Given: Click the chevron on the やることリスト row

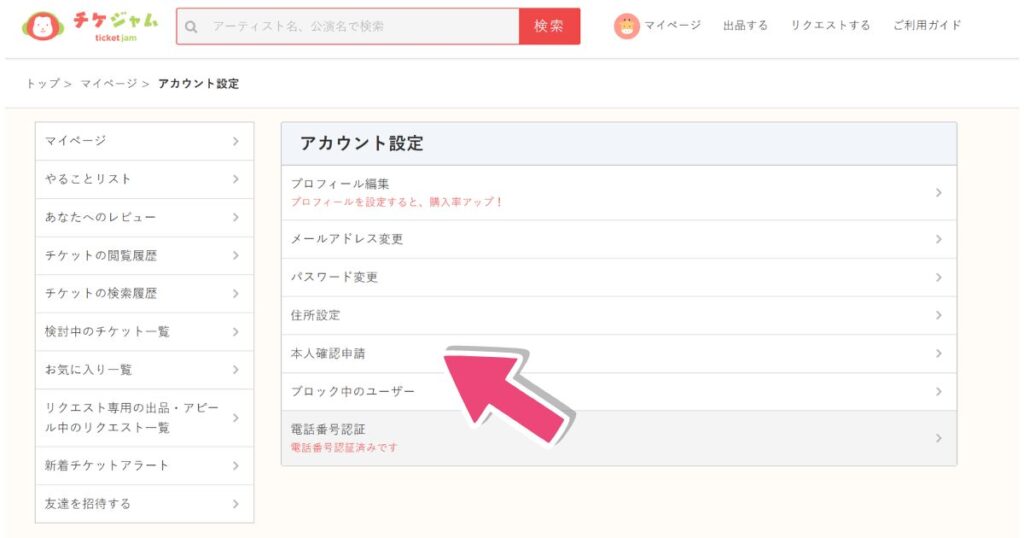Looking at the screenshot, I should coord(236,180).
